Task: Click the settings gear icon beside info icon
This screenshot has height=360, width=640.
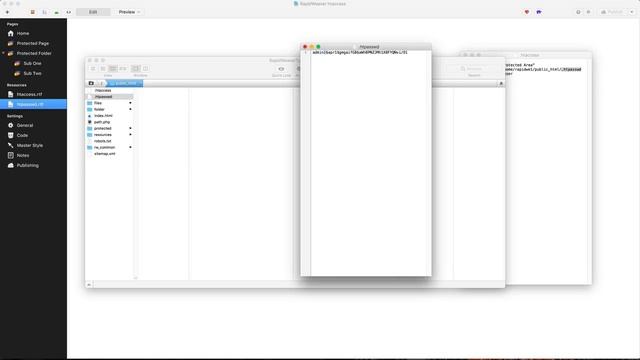Action: (x=588, y=12)
